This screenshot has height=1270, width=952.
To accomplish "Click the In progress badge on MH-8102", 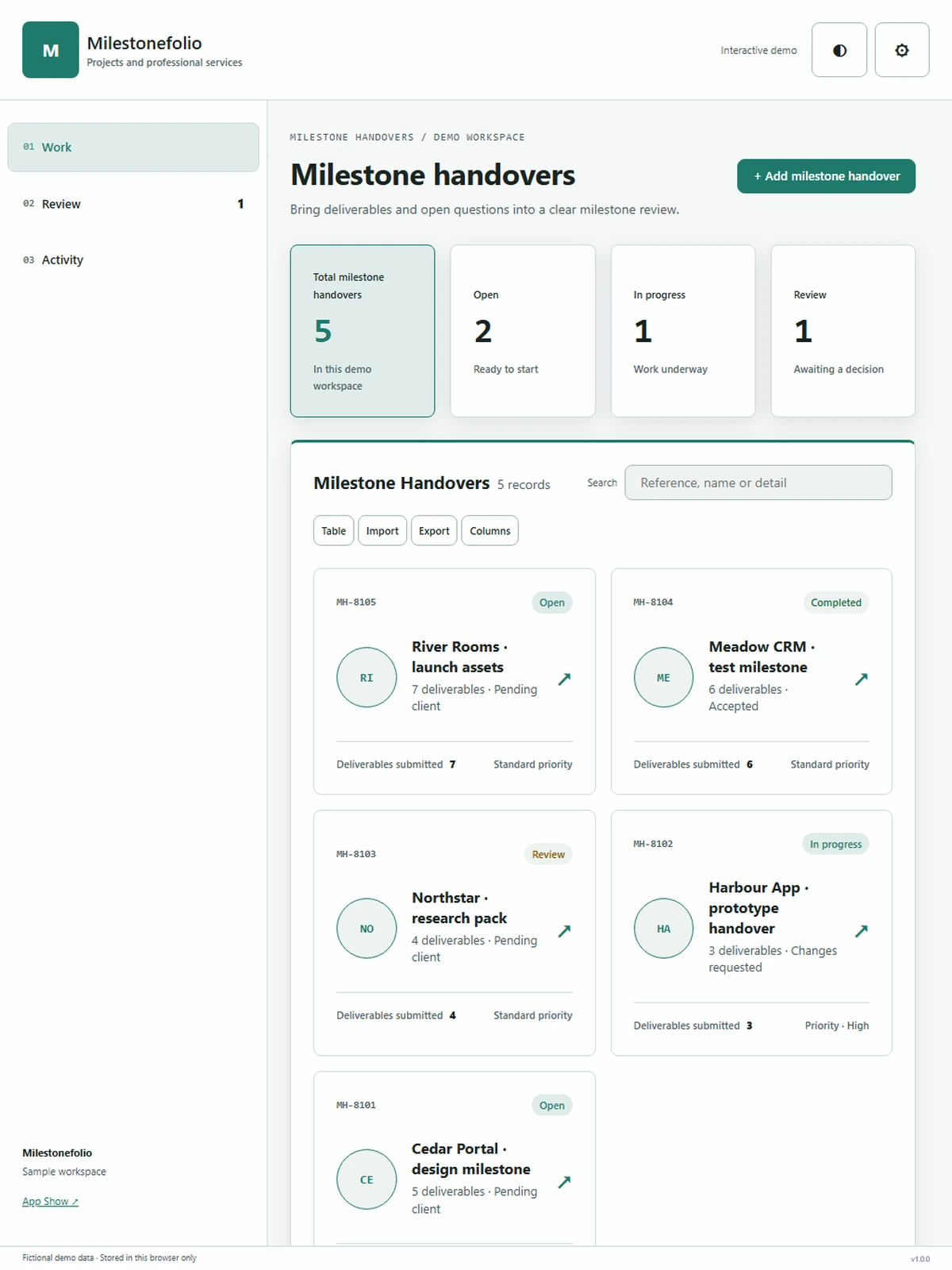I will 835,844.
